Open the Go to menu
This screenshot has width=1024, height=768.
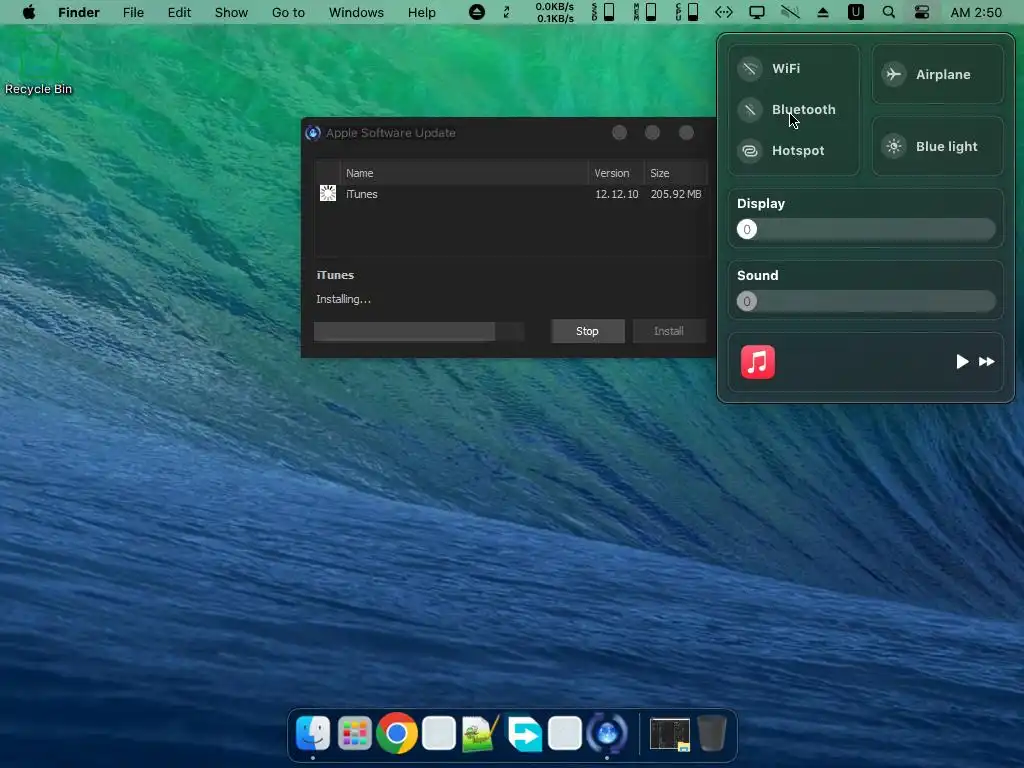coord(288,12)
